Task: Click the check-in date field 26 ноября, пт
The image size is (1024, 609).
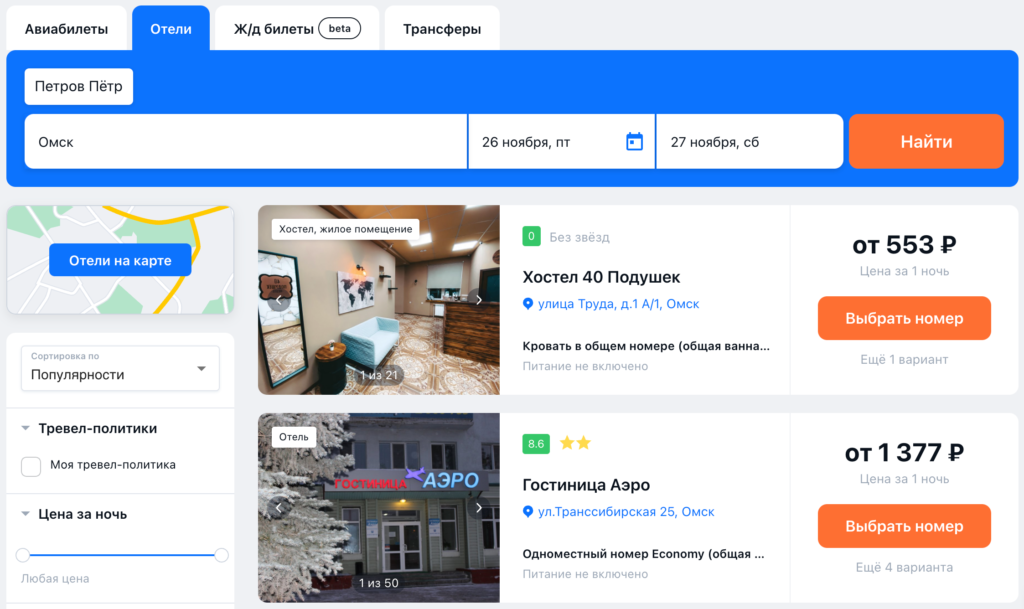Action: [562, 142]
